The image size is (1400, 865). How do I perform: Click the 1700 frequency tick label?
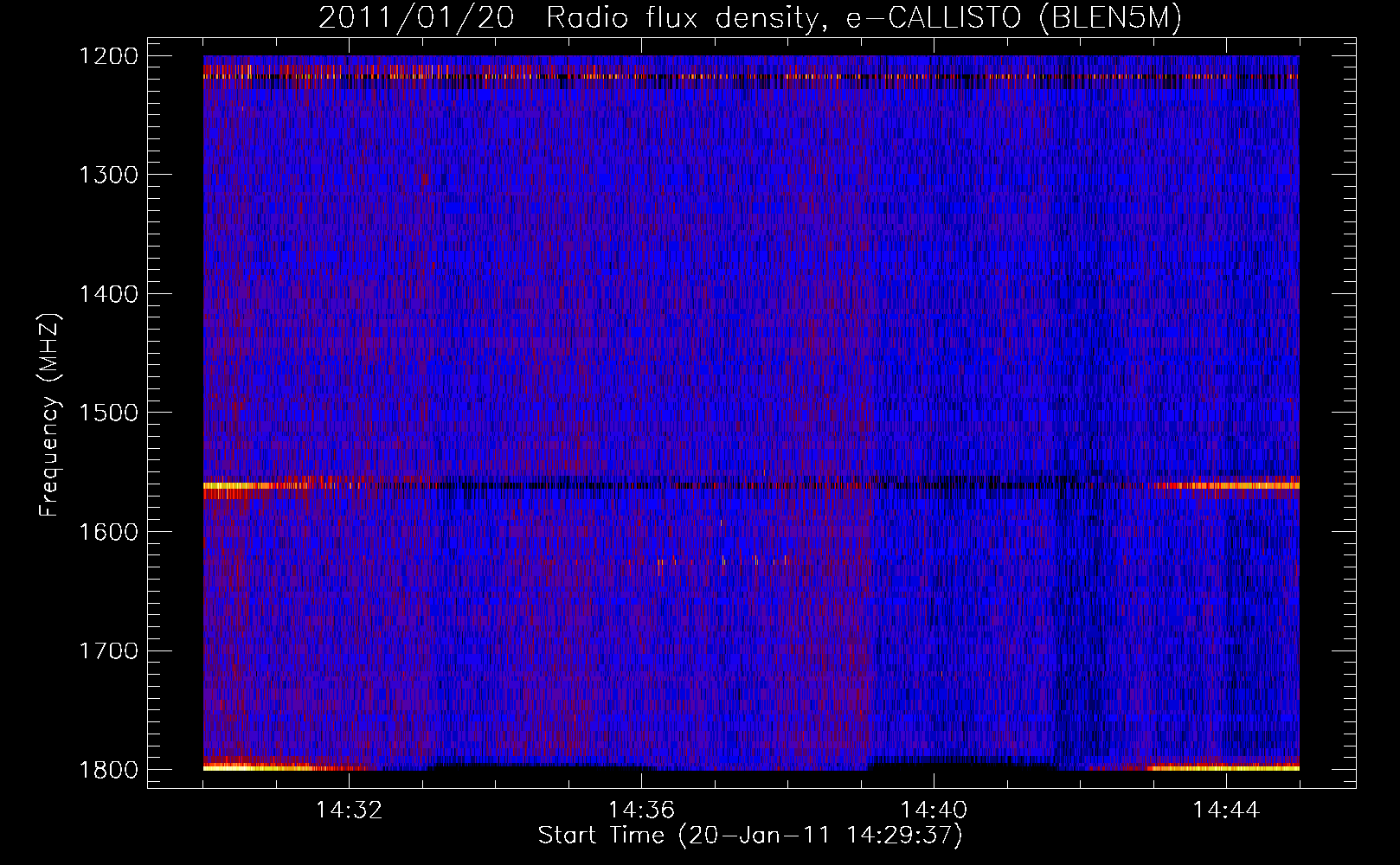[x=109, y=650]
